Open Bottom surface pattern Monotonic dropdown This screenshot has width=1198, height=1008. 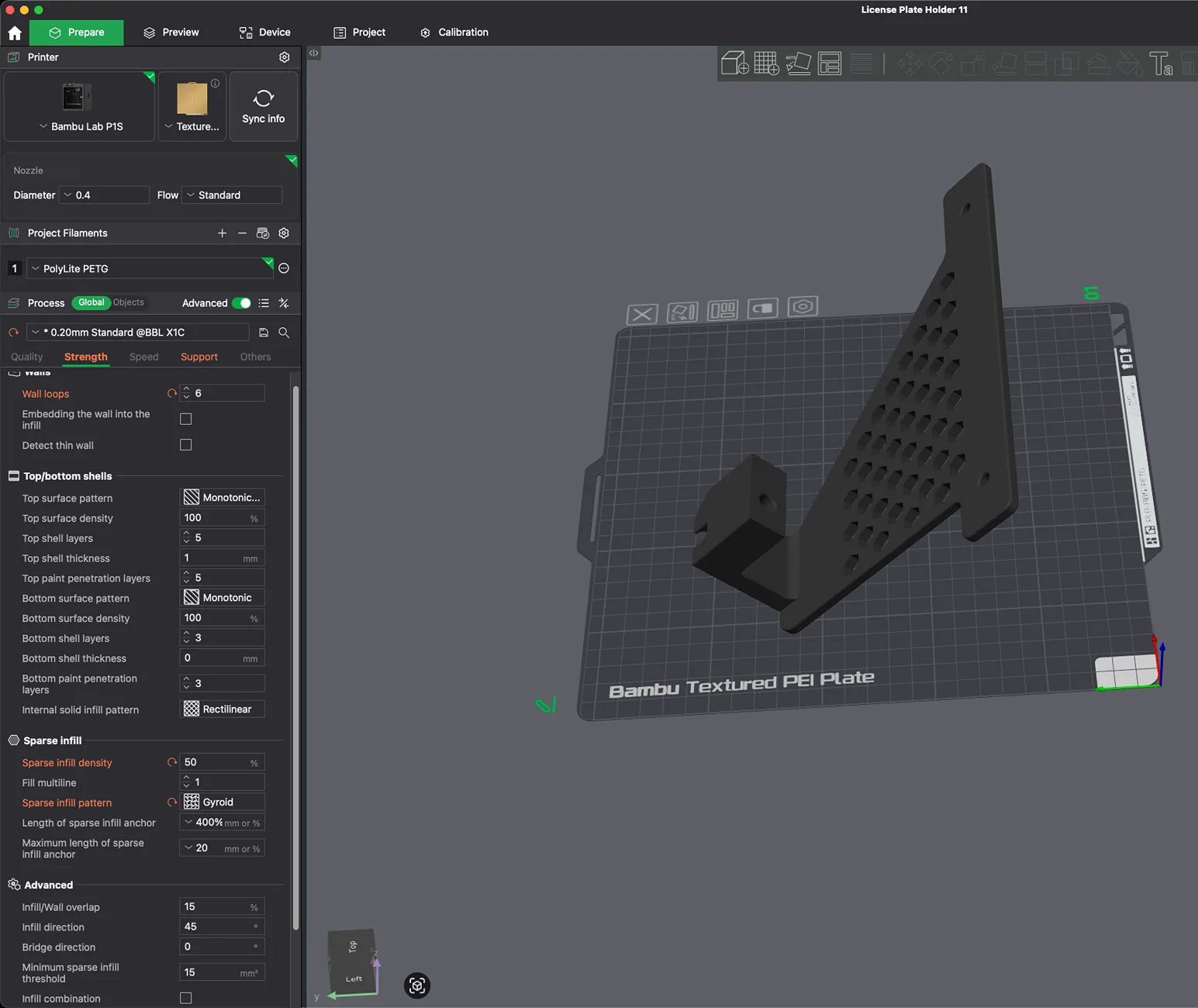[x=223, y=598]
